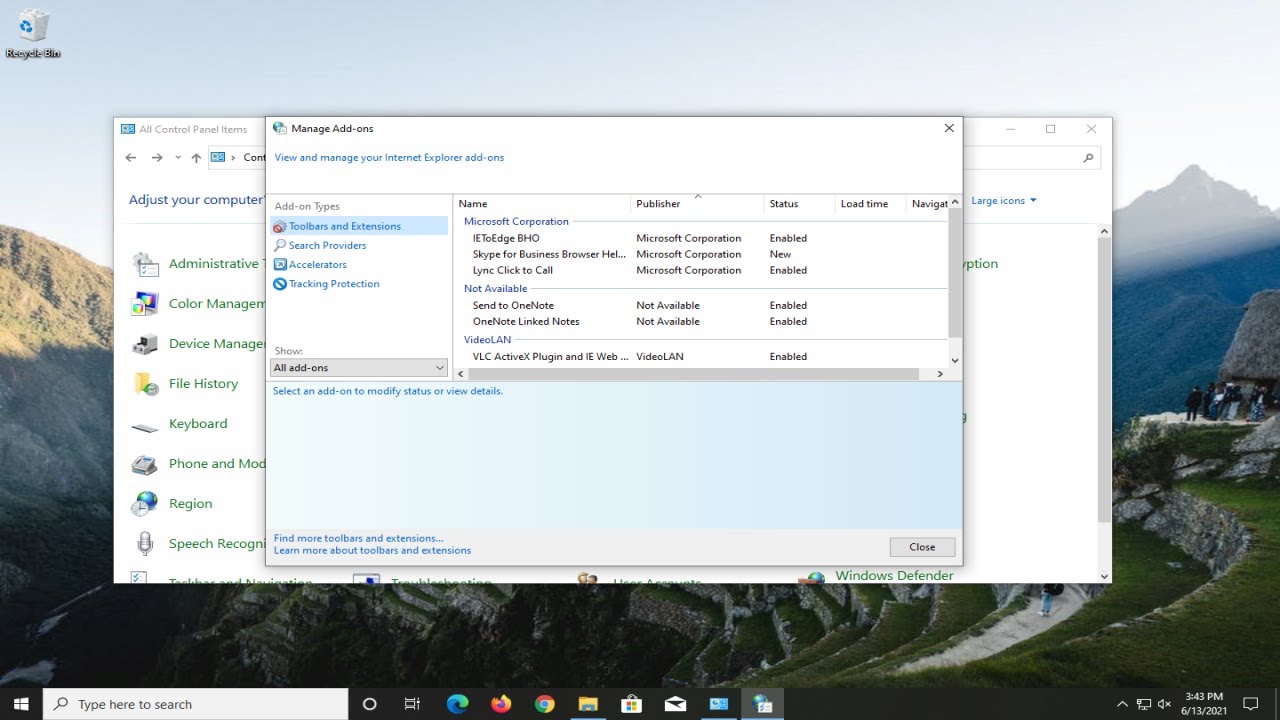
Task: Select the IEToEdge BHO add-on row
Action: (x=506, y=238)
